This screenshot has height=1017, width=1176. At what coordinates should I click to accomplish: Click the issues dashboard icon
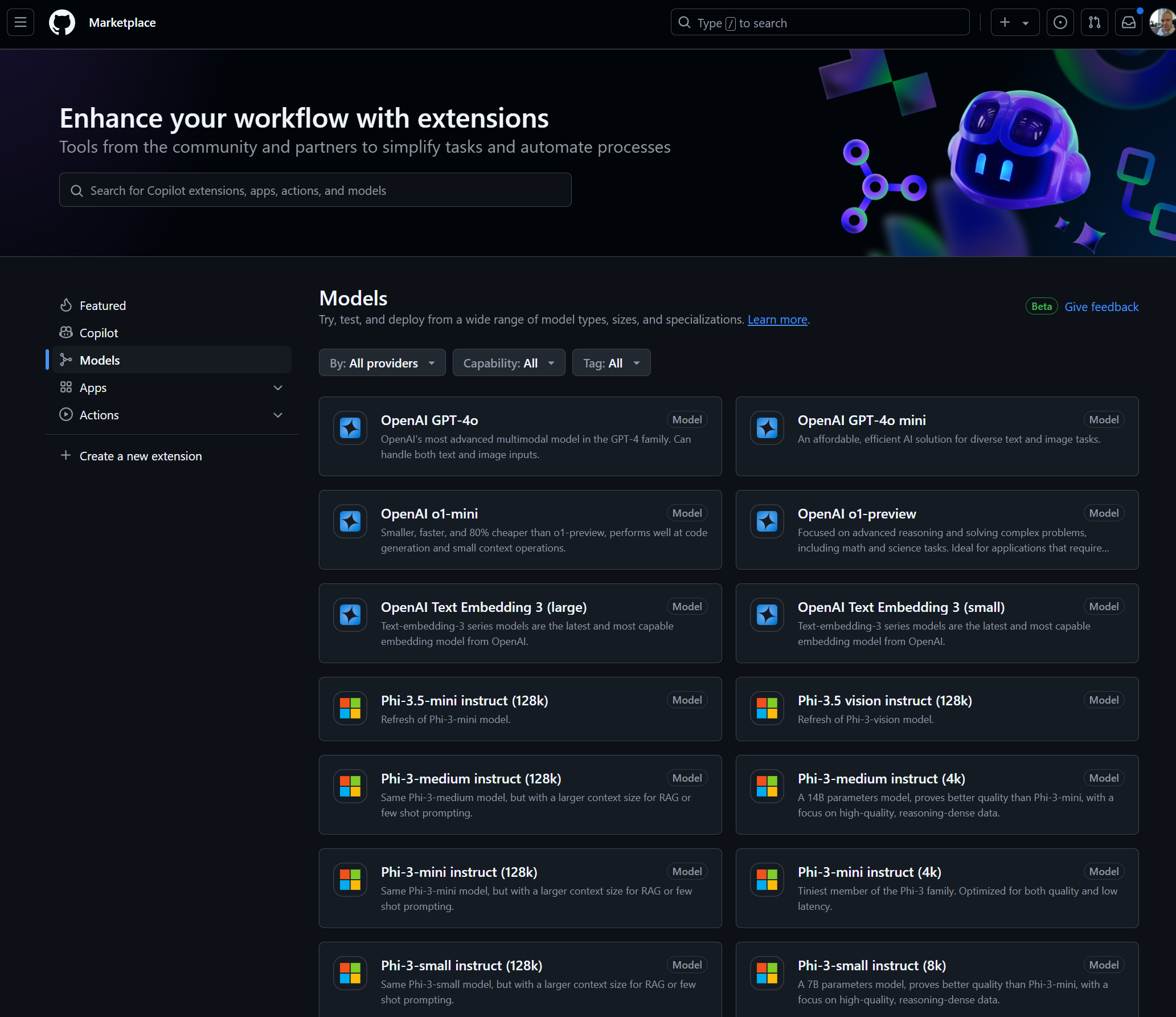point(1060,22)
